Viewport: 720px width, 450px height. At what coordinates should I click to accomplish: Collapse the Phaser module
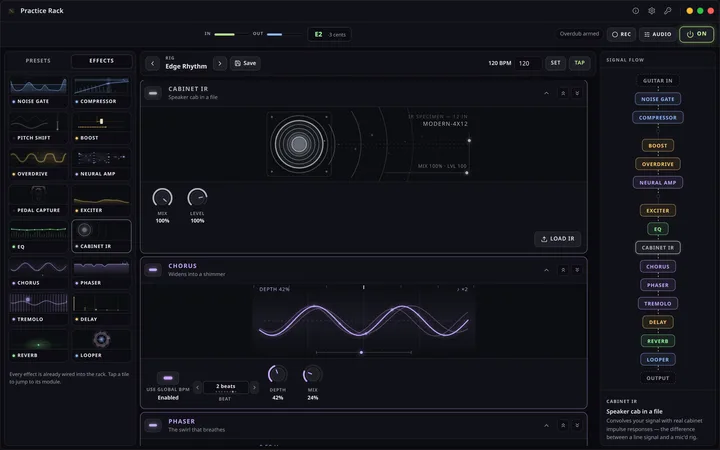tap(546, 426)
